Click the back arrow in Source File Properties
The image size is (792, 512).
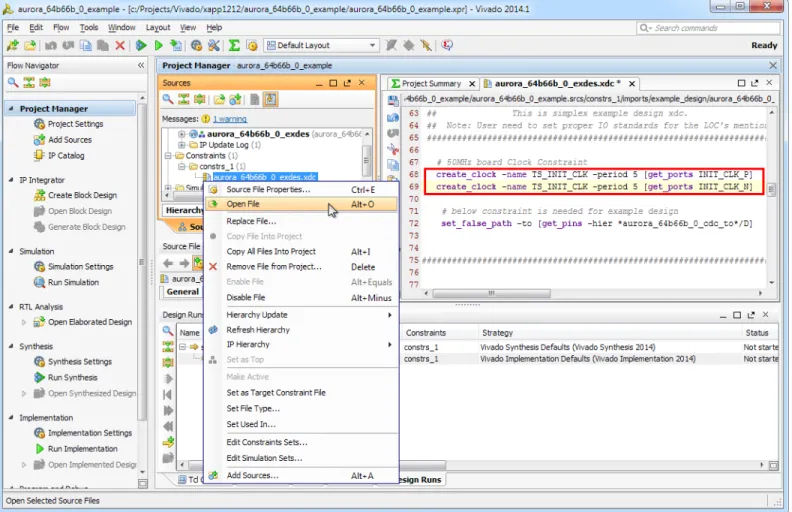tap(168, 263)
